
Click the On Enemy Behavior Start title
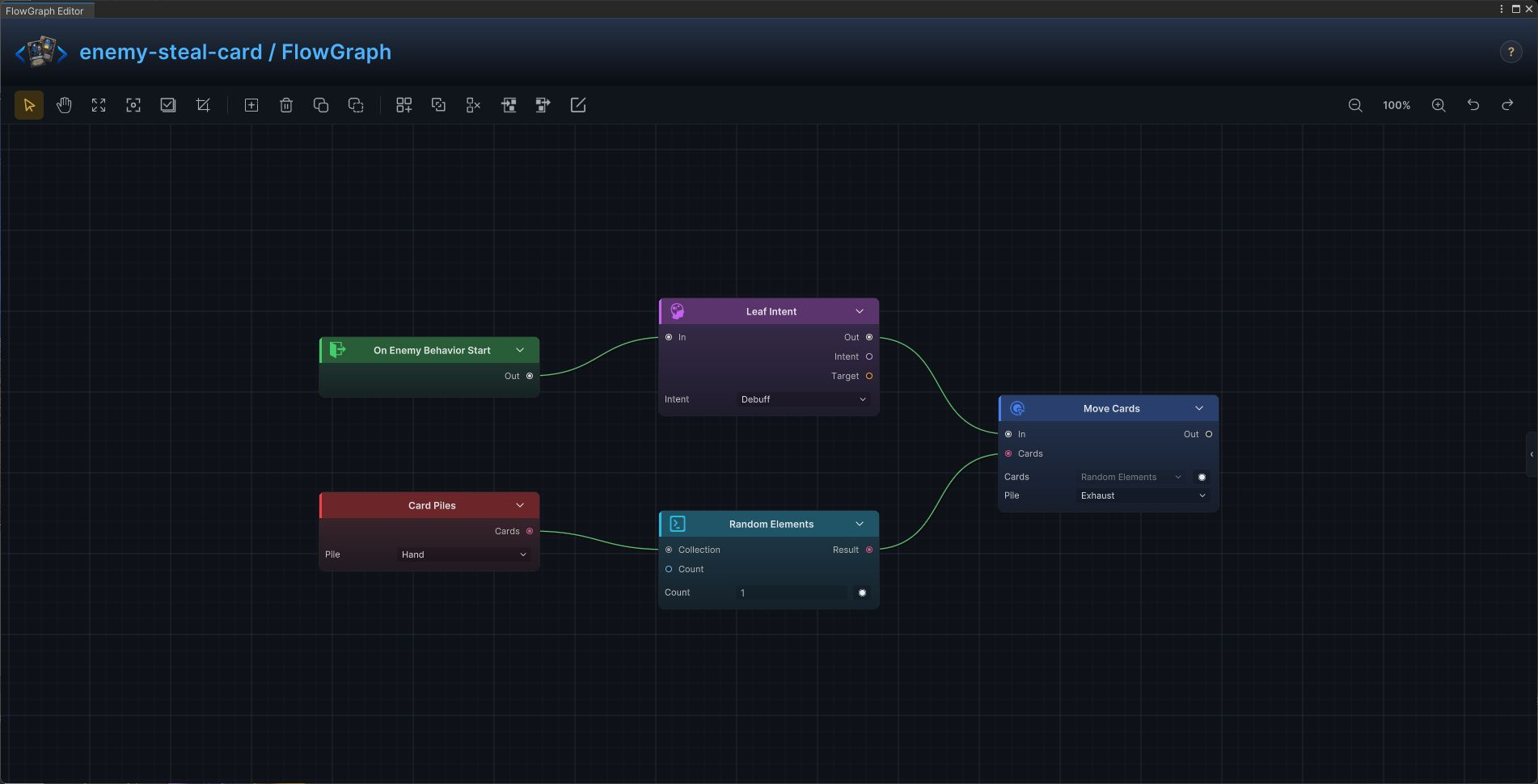tap(432, 350)
